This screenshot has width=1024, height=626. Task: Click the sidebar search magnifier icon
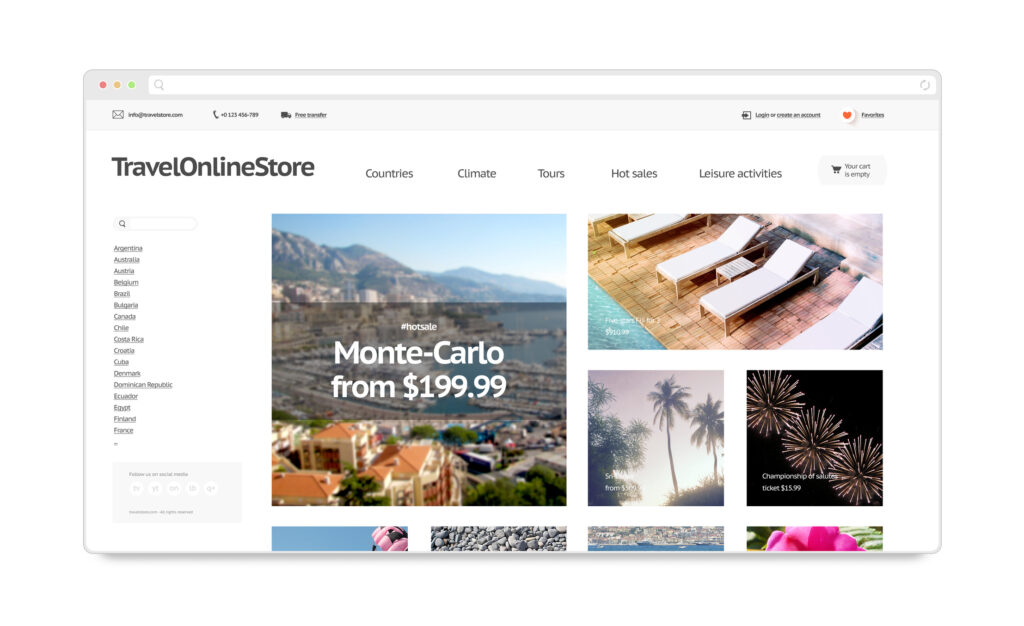coord(123,224)
